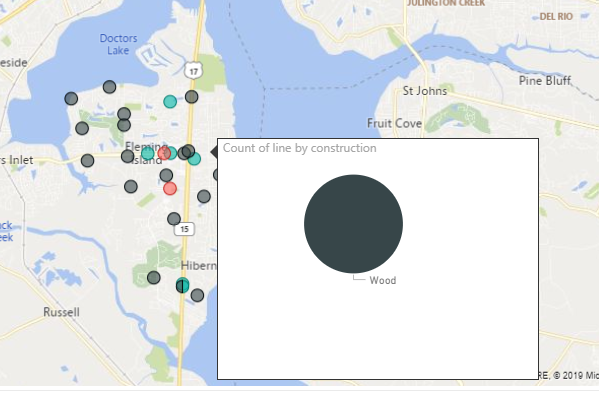Image resolution: width=599 pixels, height=415 pixels.
Task: Click the Fruit Cove map label
Action: [x=394, y=123]
